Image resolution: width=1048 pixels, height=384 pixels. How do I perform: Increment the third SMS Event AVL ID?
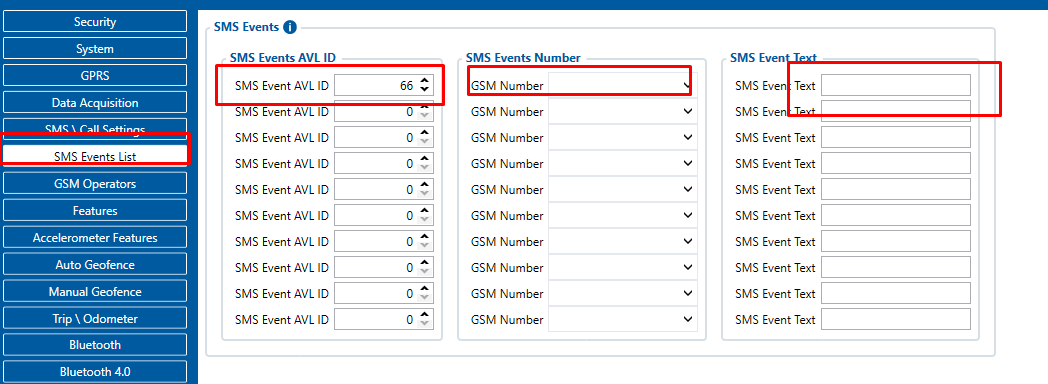point(424,134)
